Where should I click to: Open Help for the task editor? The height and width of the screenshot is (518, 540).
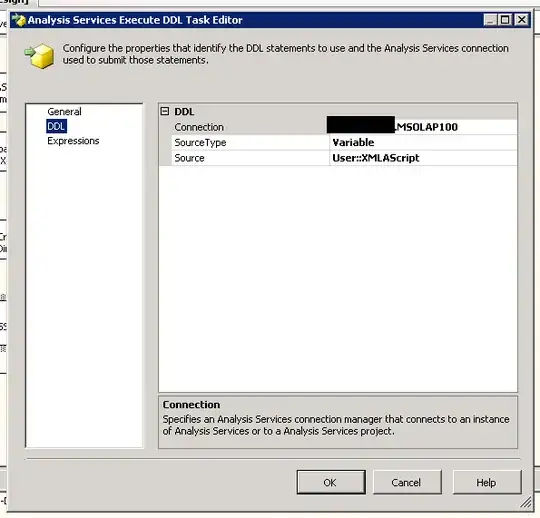click(487, 482)
